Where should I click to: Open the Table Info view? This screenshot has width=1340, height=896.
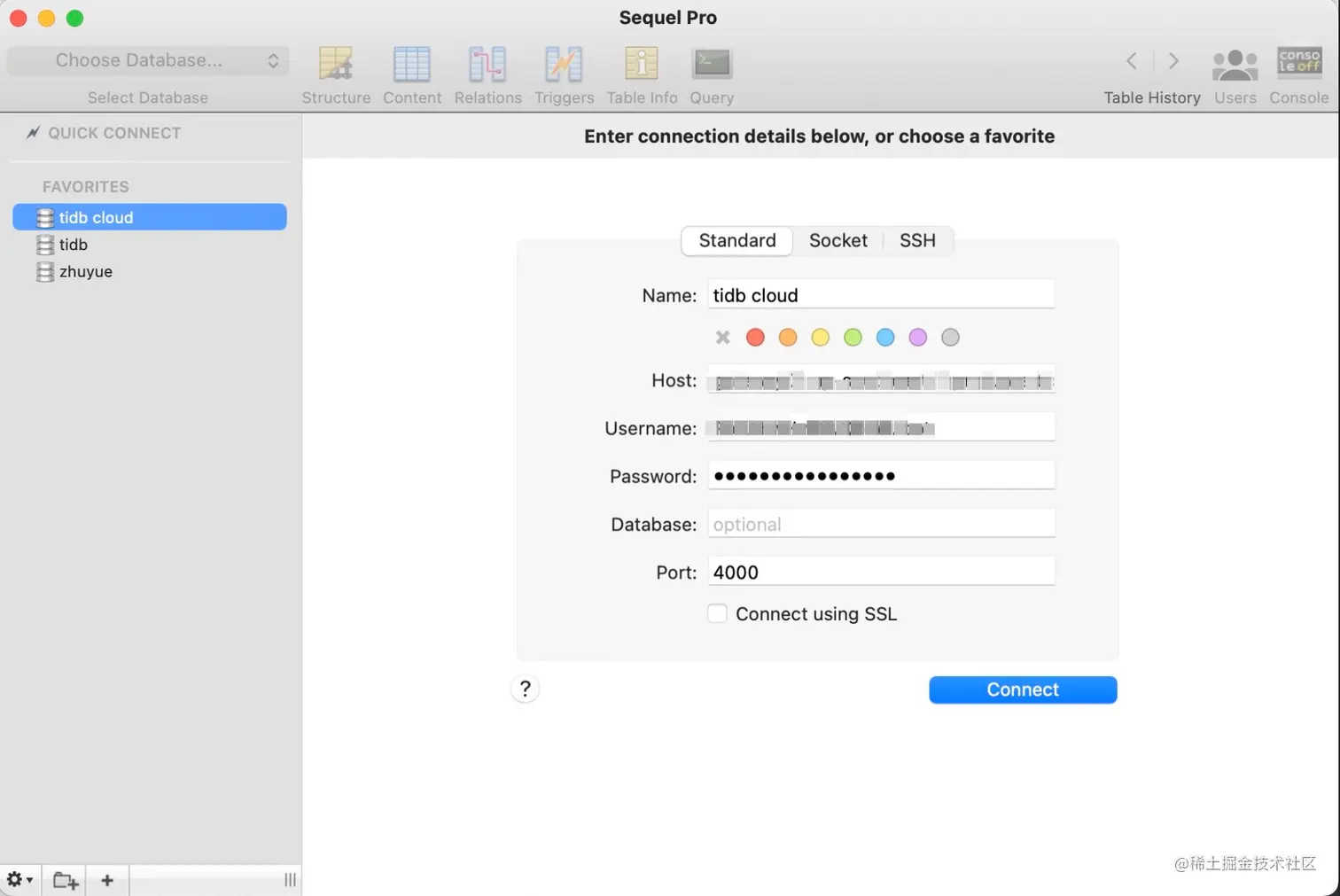tap(642, 75)
